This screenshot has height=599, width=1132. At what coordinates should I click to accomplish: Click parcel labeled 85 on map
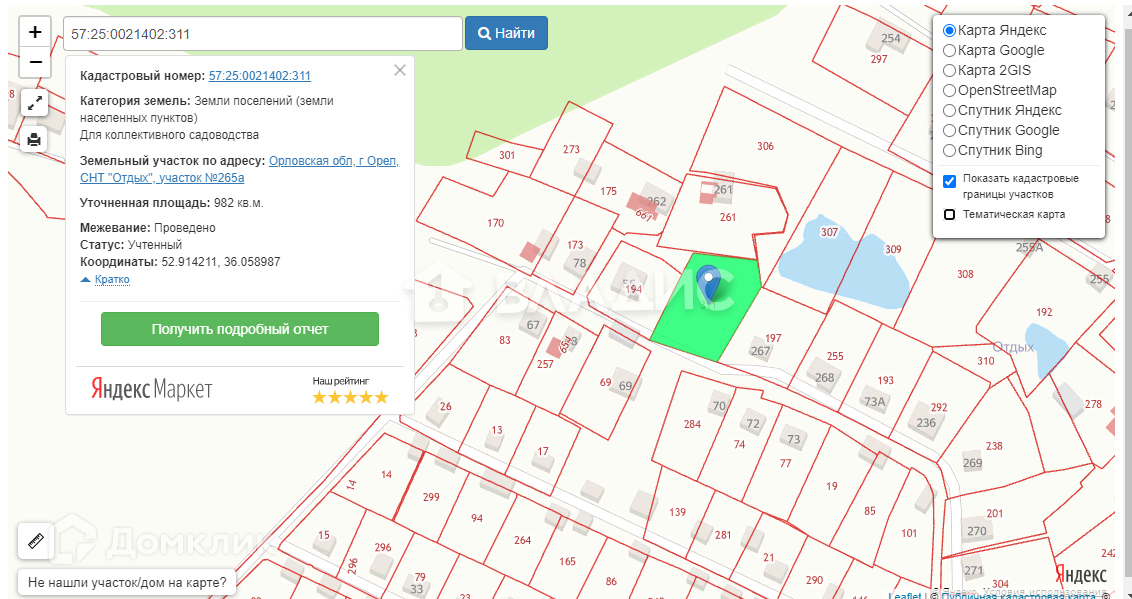click(x=869, y=511)
